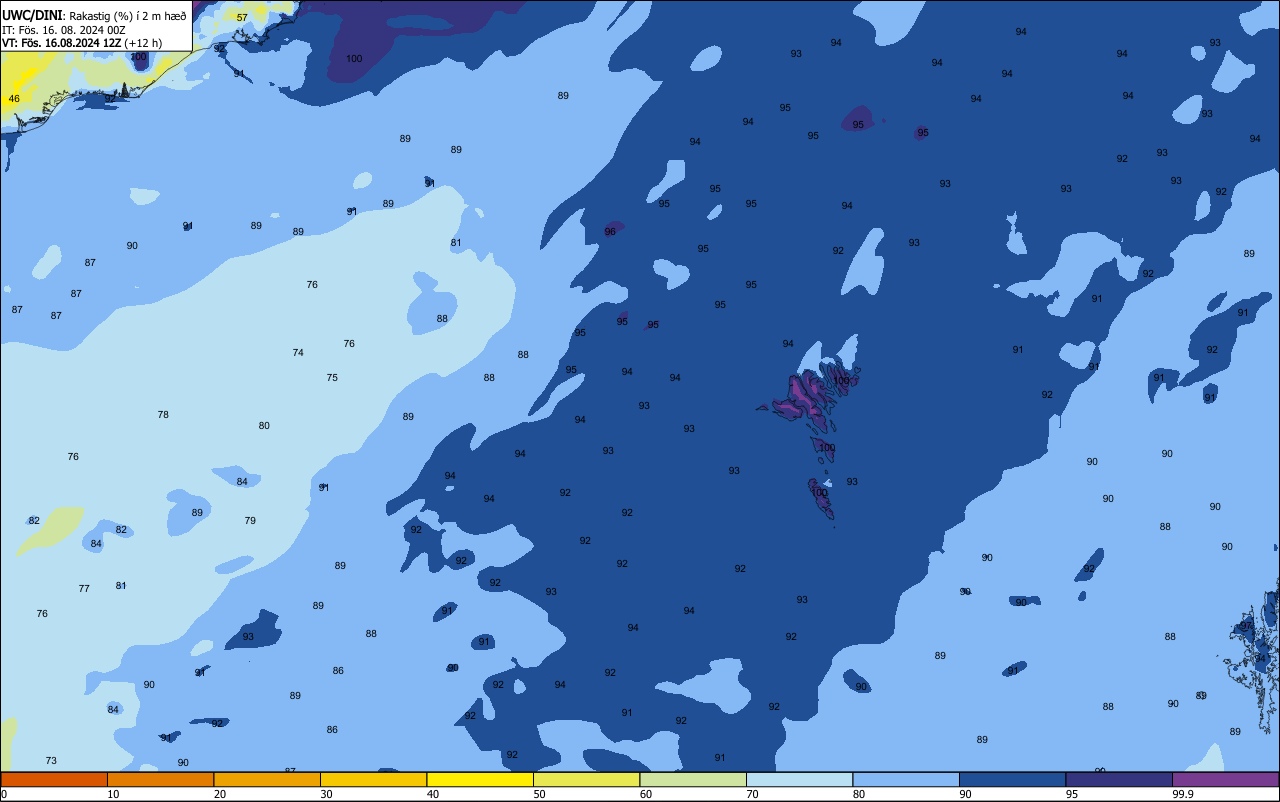Click the 0–10 dark orange legend swatch

(x=54, y=779)
